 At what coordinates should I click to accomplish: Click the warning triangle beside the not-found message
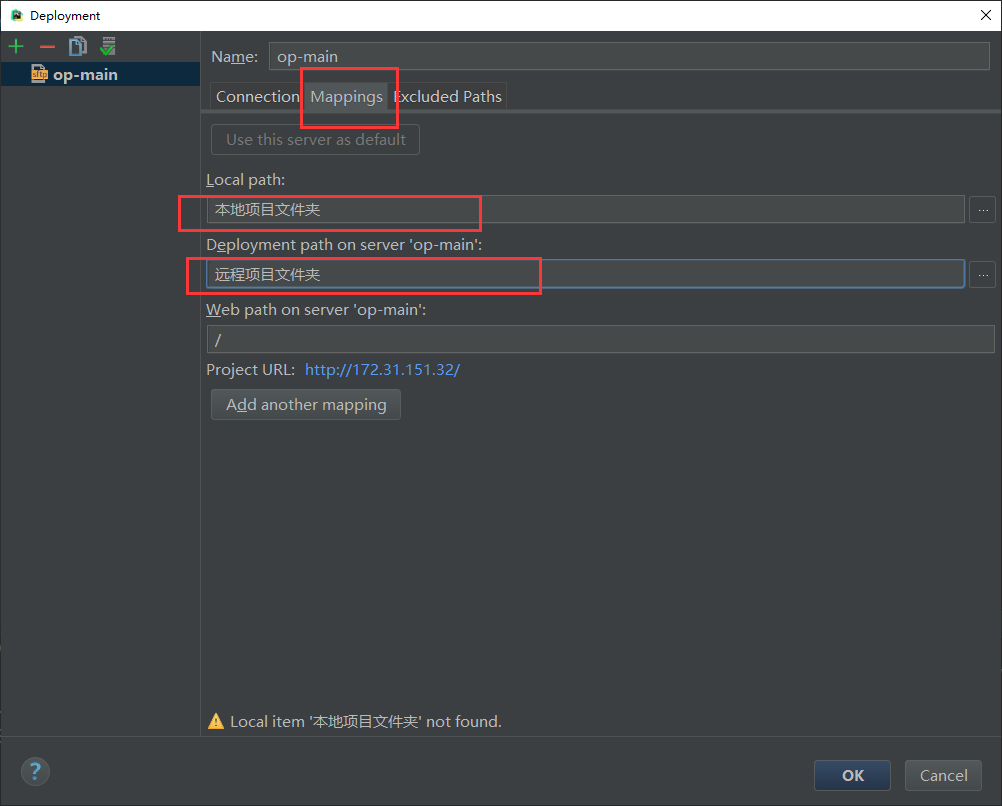[216, 721]
